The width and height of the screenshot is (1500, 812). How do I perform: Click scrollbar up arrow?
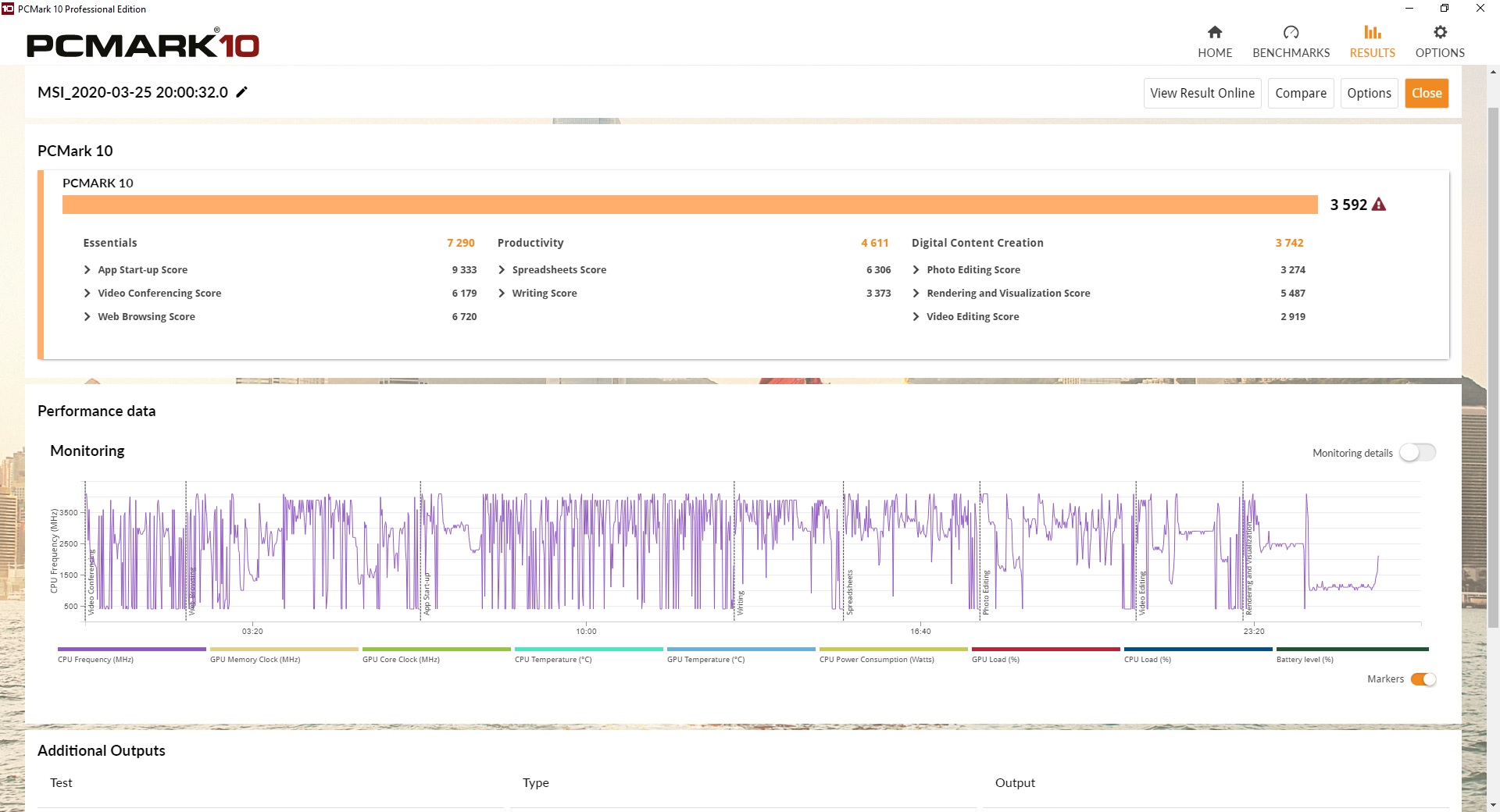pyautogui.click(x=1493, y=73)
